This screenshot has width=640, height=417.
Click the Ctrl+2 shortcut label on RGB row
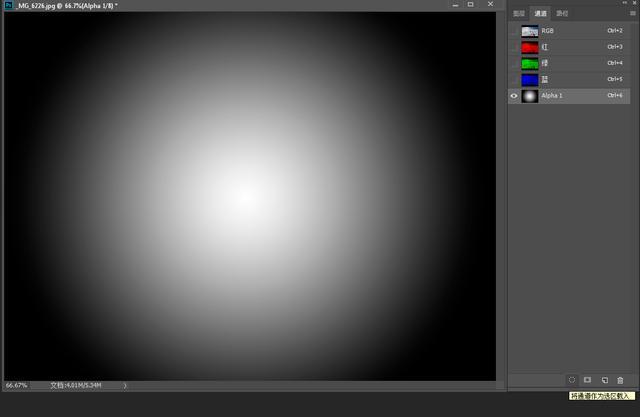pyautogui.click(x=615, y=31)
